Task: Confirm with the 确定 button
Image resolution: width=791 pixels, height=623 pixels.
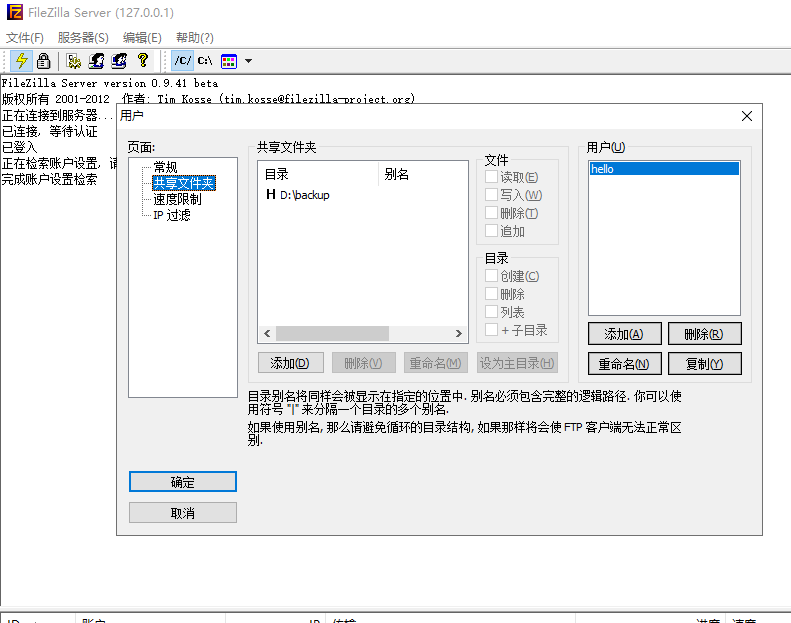Action: pyautogui.click(x=183, y=482)
